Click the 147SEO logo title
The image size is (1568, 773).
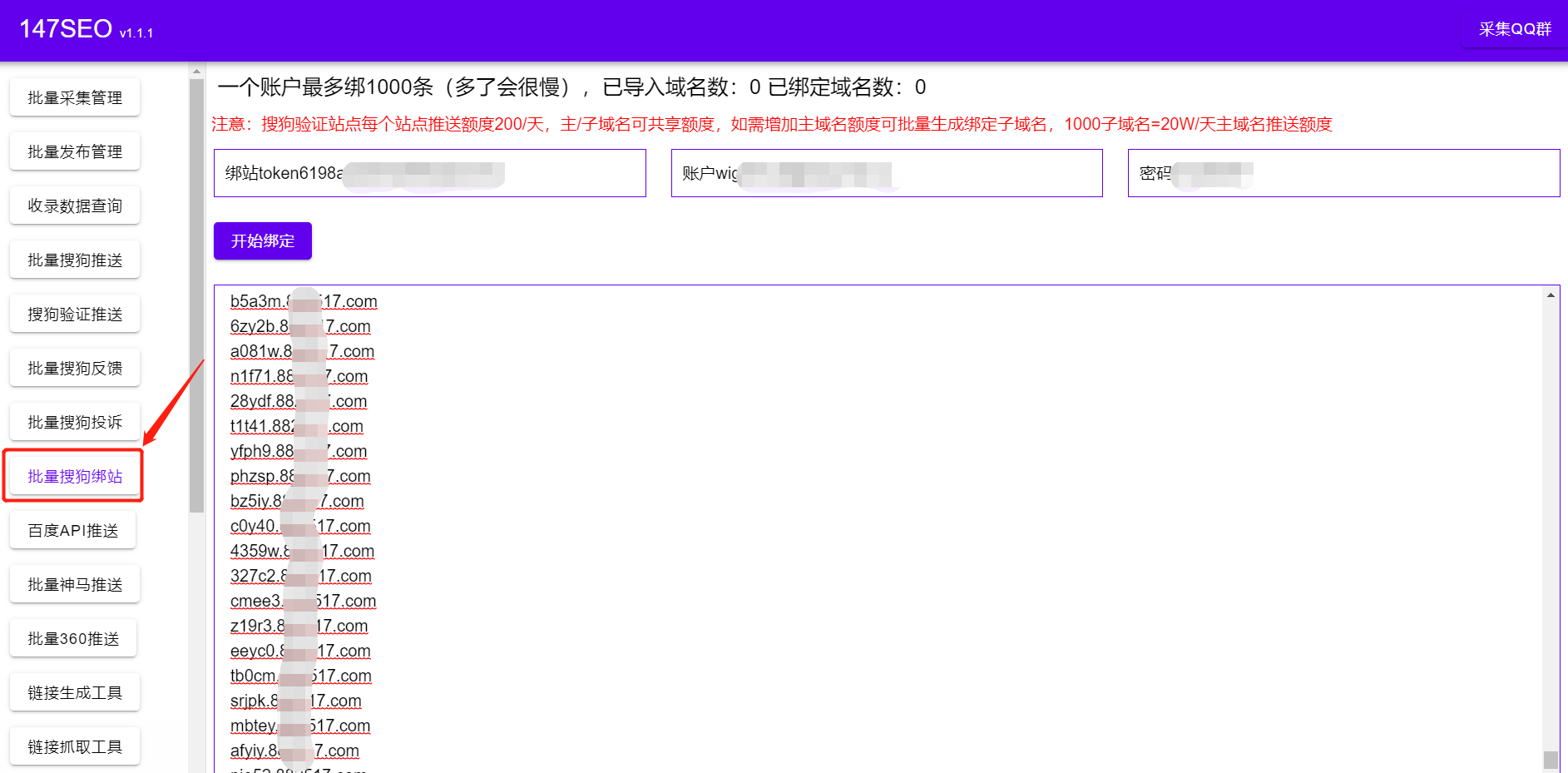pyautogui.click(x=66, y=29)
